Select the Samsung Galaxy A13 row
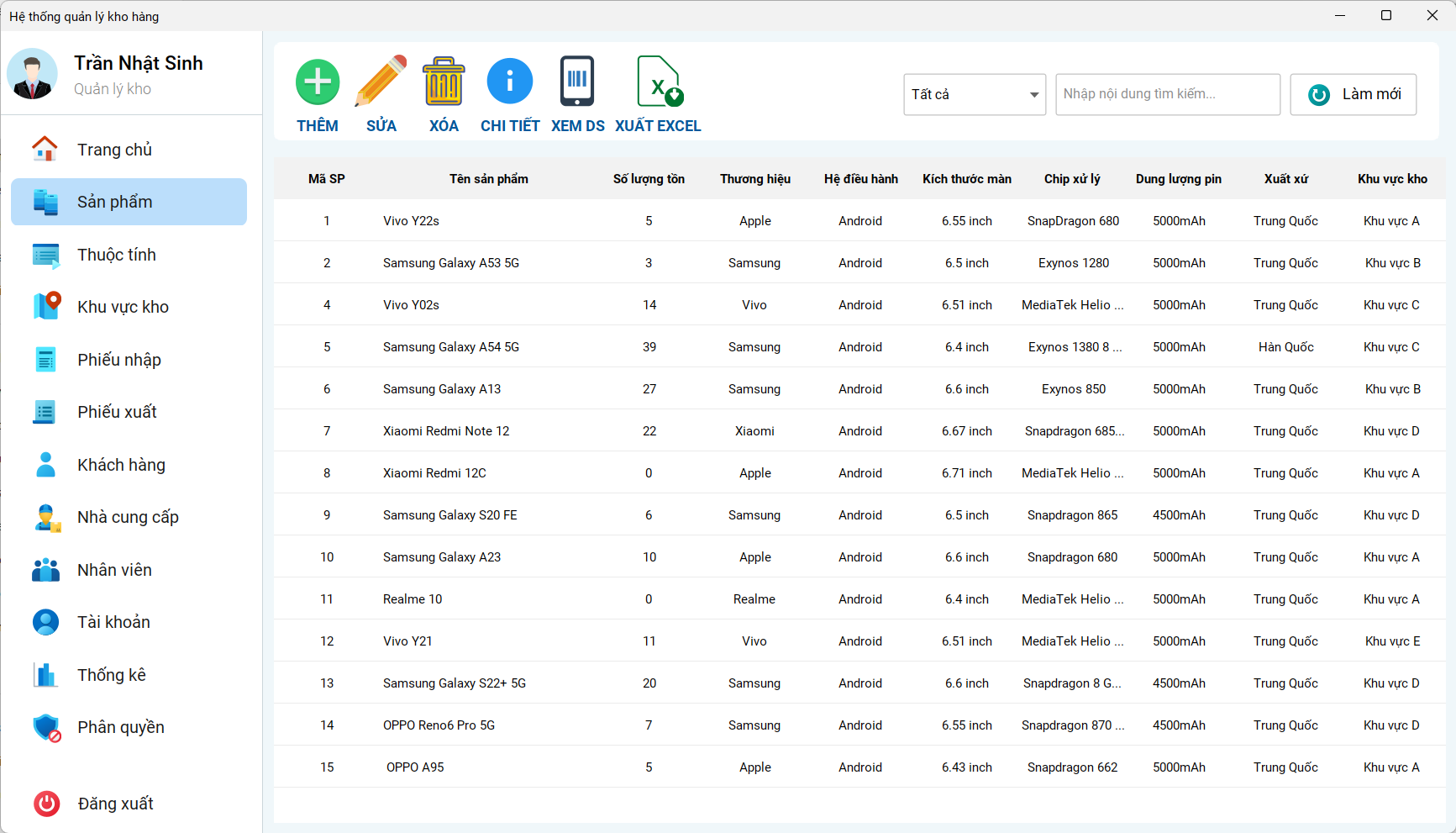1456x833 pixels. [x=859, y=389]
